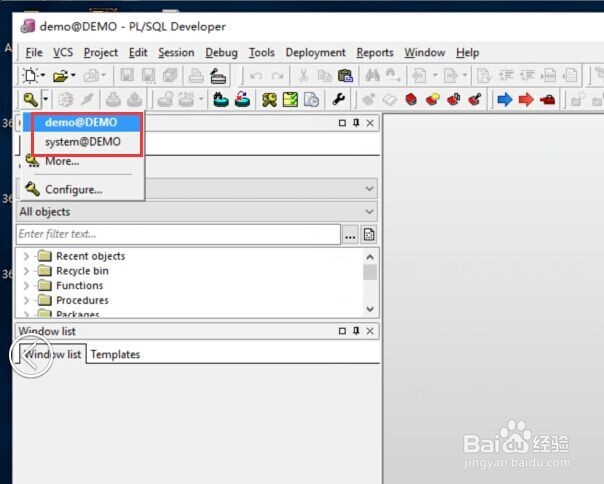Expand the Functions folder

click(x=26, y=286)
